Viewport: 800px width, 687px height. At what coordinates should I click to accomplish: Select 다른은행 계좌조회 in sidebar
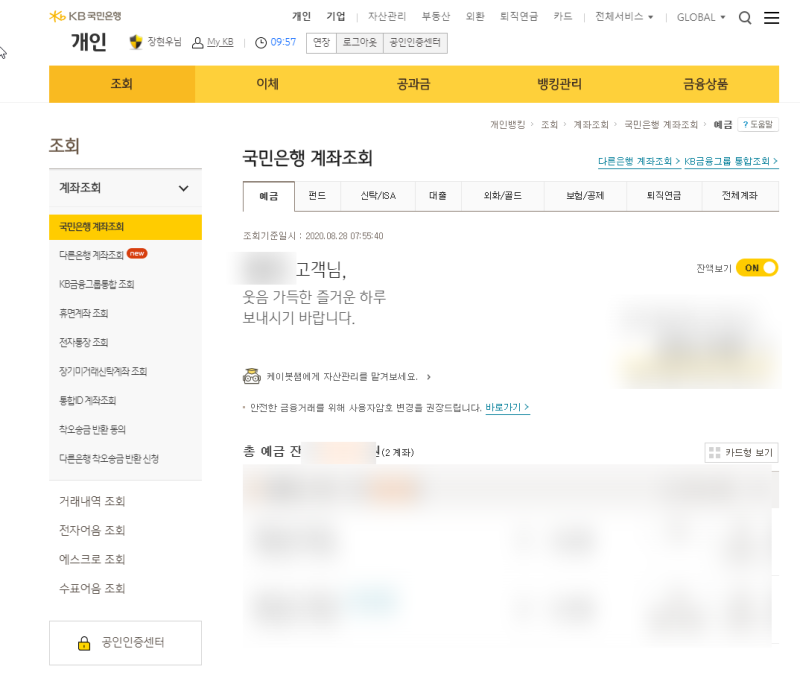[91, 255]
